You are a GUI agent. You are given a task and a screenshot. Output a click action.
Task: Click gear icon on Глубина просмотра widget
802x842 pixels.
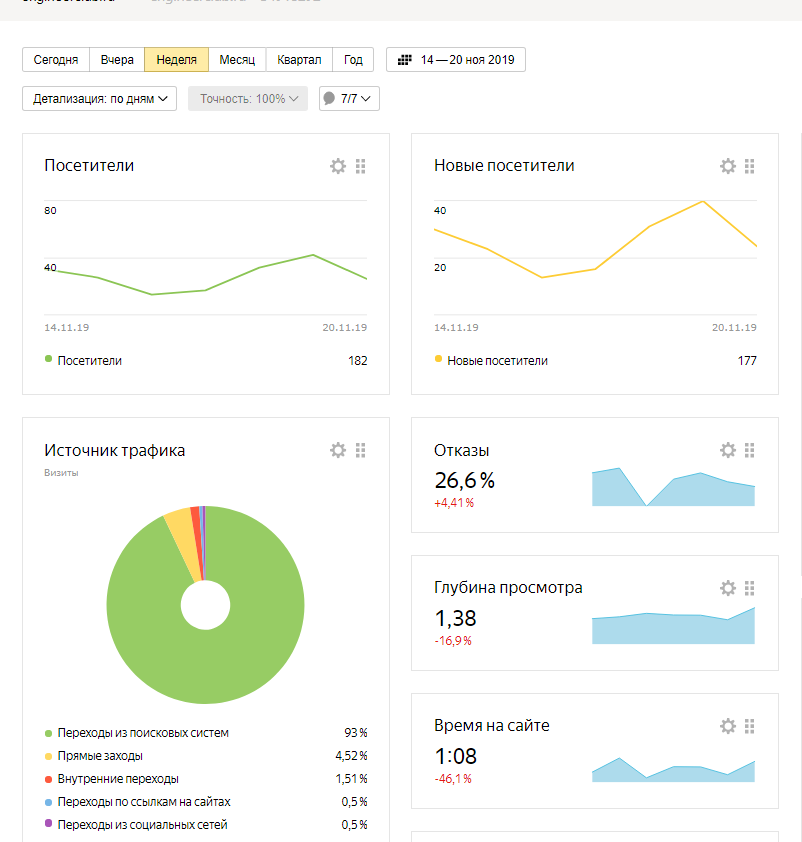[x=728, y=588]
